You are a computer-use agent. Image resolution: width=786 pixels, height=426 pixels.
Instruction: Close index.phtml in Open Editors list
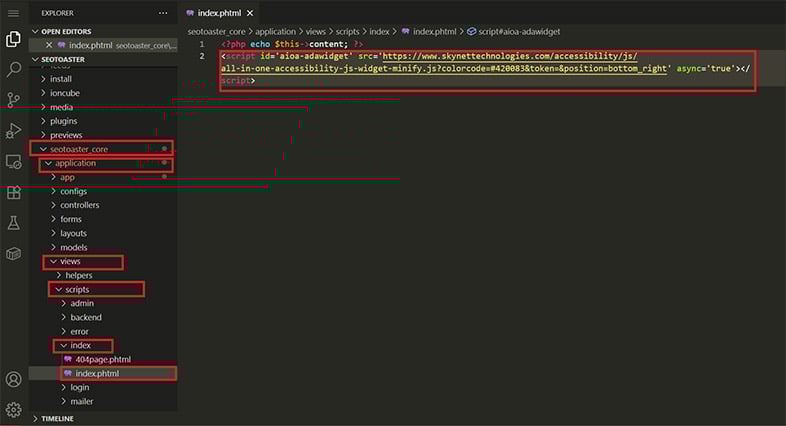pos(49,45)
